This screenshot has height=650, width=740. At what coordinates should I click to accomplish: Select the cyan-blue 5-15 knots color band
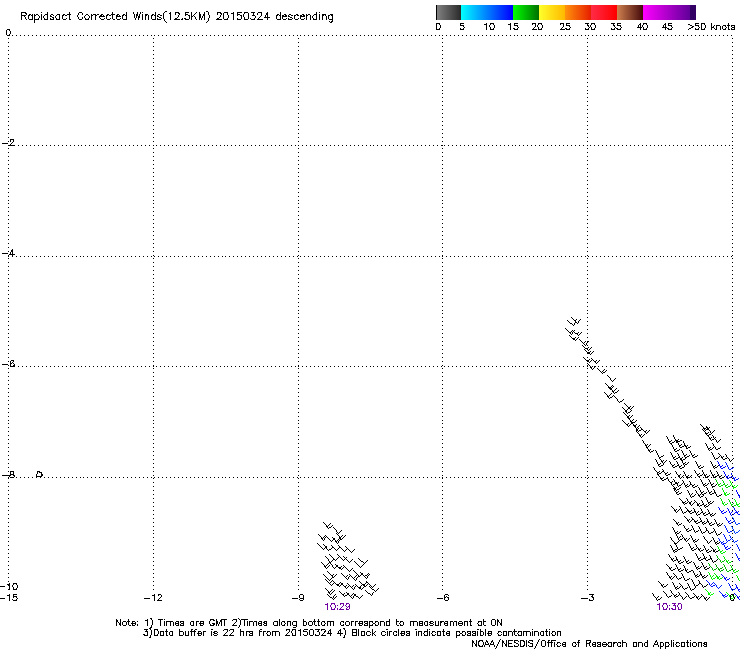point(487,12)
